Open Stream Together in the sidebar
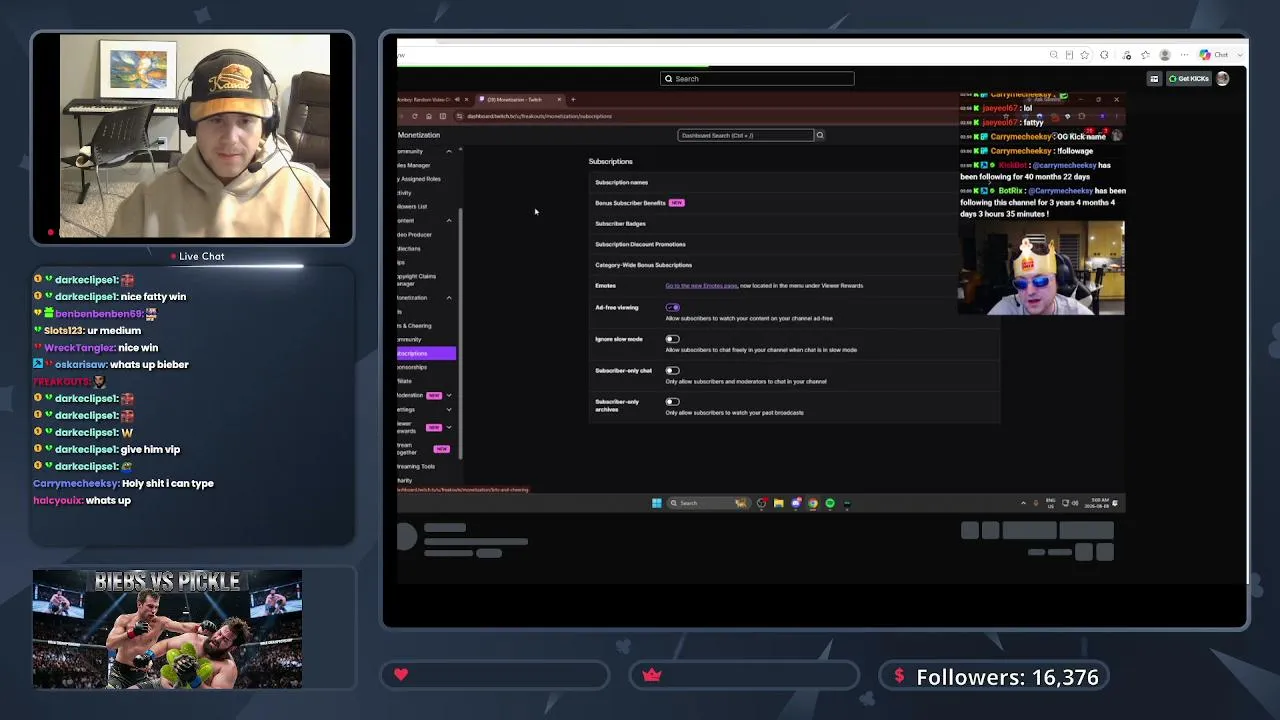Screen dimensions: 1280x720 pos(424,449)
